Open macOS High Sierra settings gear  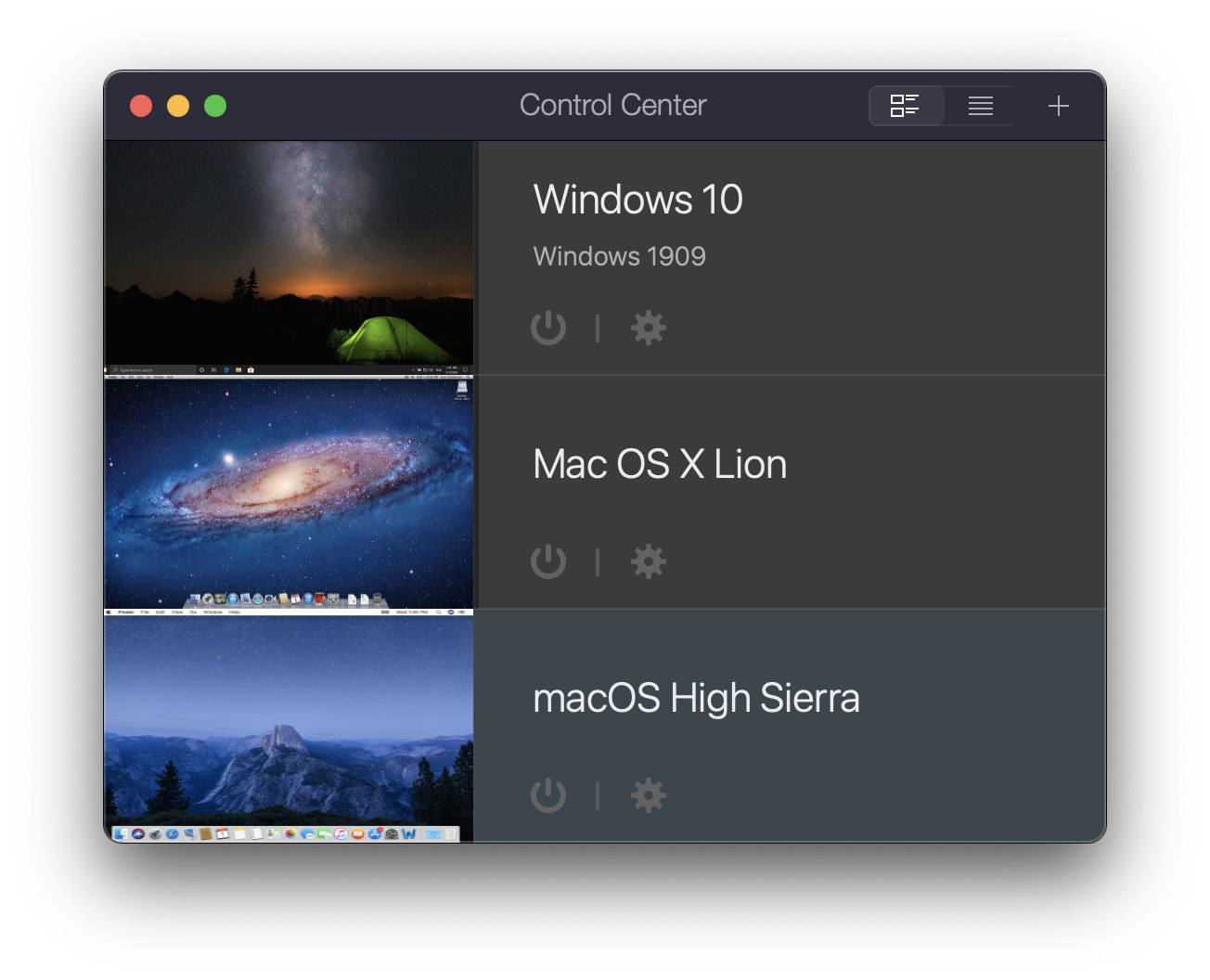point(649,795)
